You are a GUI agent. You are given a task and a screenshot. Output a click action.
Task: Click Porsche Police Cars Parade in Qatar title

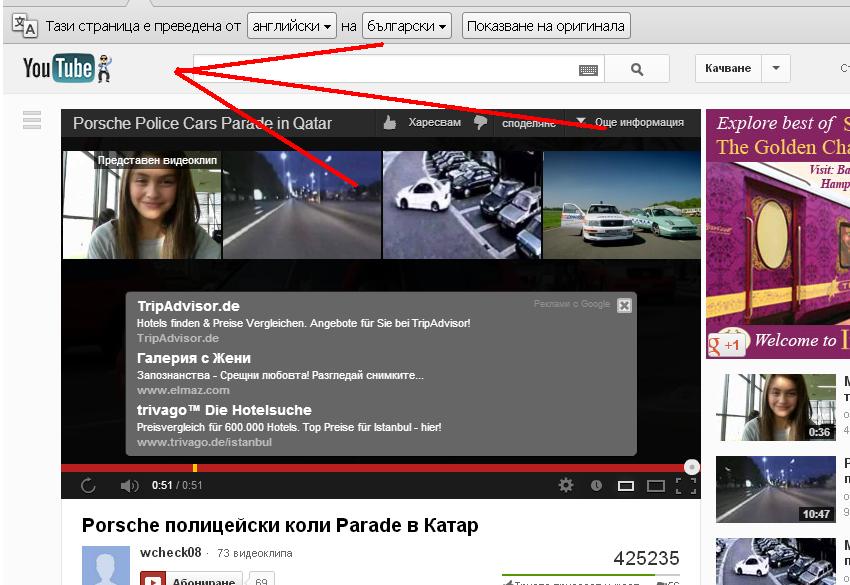click(202, 124)
